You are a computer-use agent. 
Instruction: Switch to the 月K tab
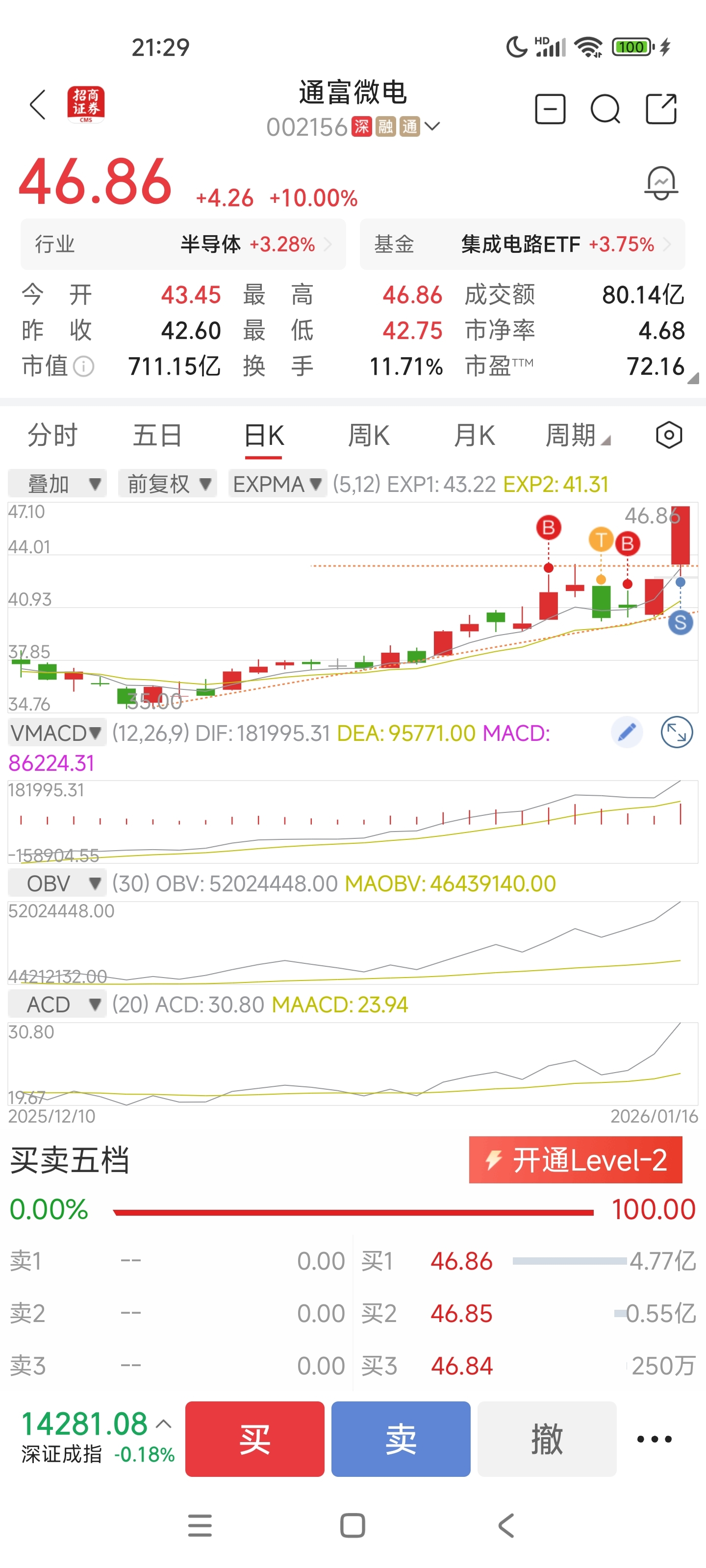click(x=474, y=435)
